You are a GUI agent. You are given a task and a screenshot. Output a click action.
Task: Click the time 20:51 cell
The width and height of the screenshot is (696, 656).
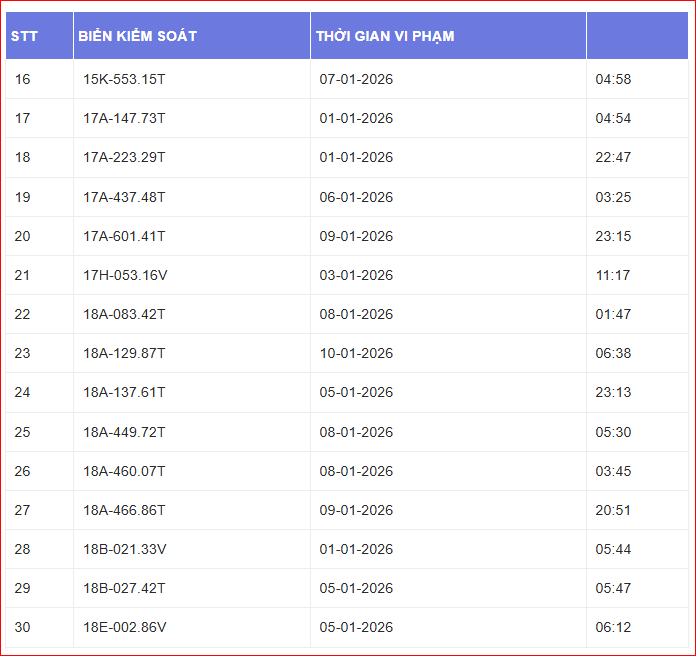(x=613, y=510)
